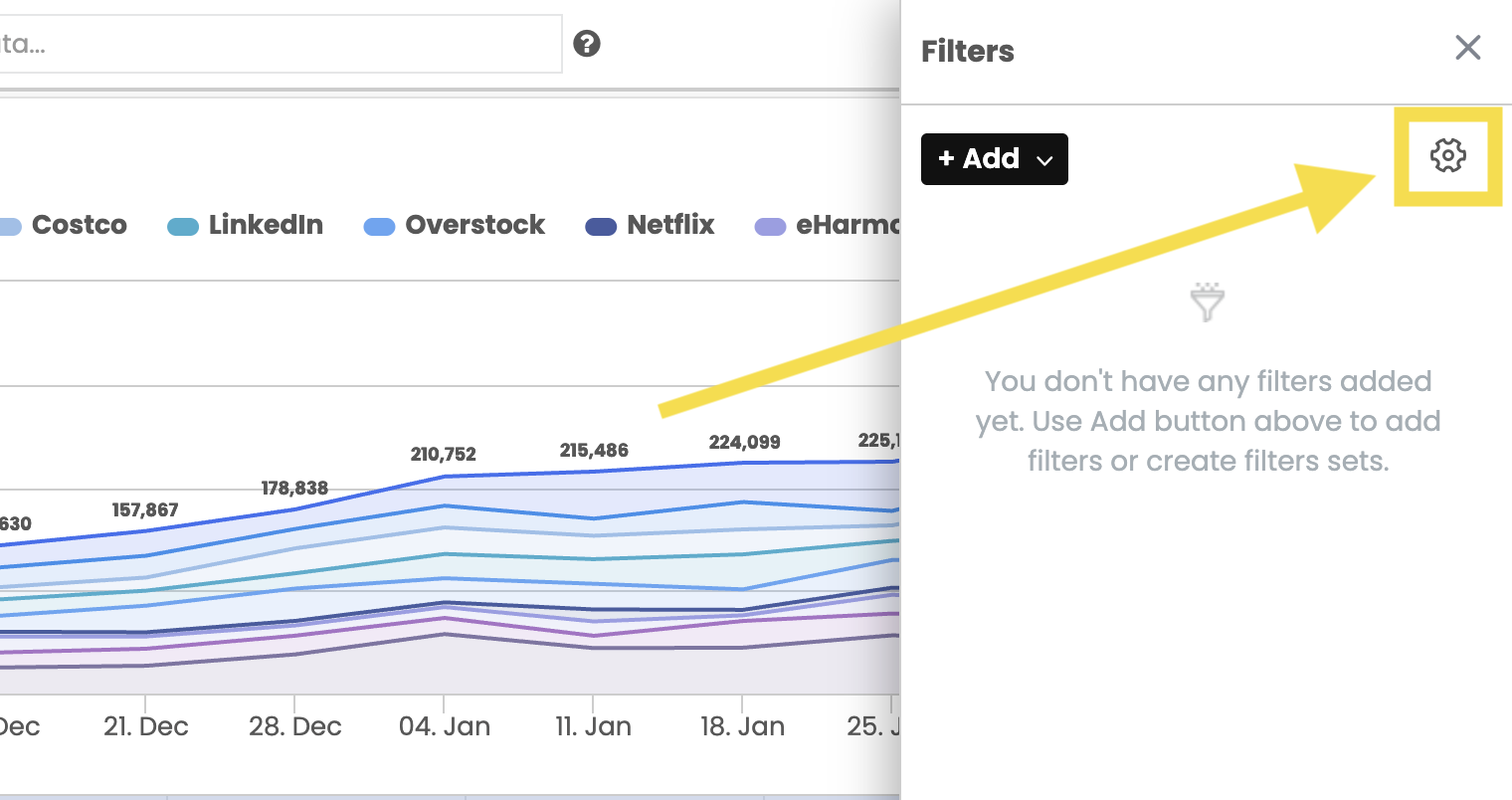Select the 224,099 data point label
This screenshot has width=1512, height=800.
[744, 442]
